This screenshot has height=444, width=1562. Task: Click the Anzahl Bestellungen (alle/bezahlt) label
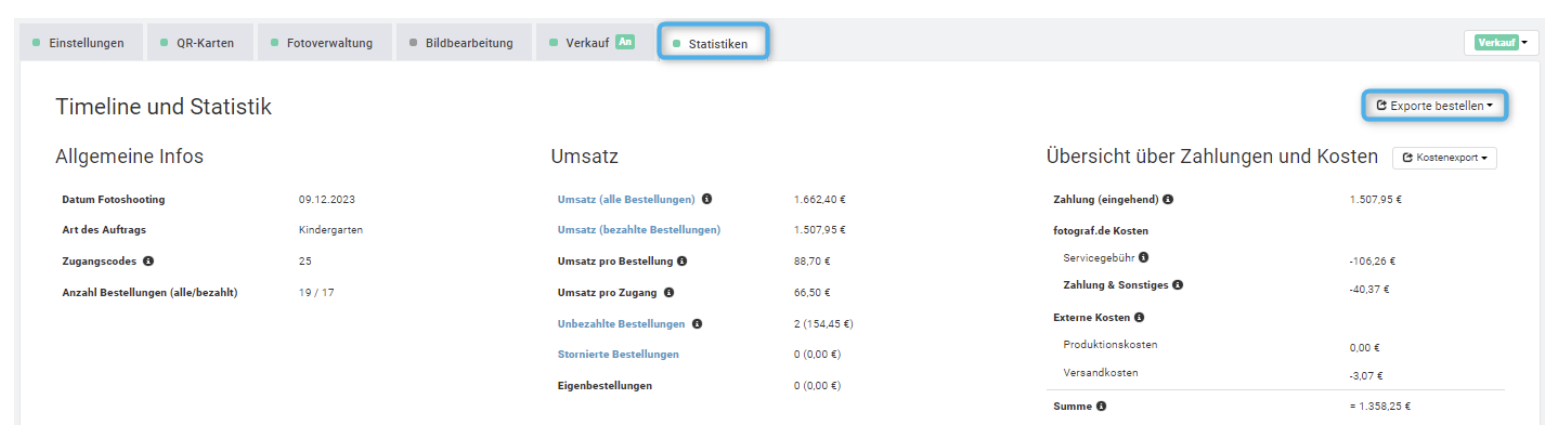click(x=150, y=292)
